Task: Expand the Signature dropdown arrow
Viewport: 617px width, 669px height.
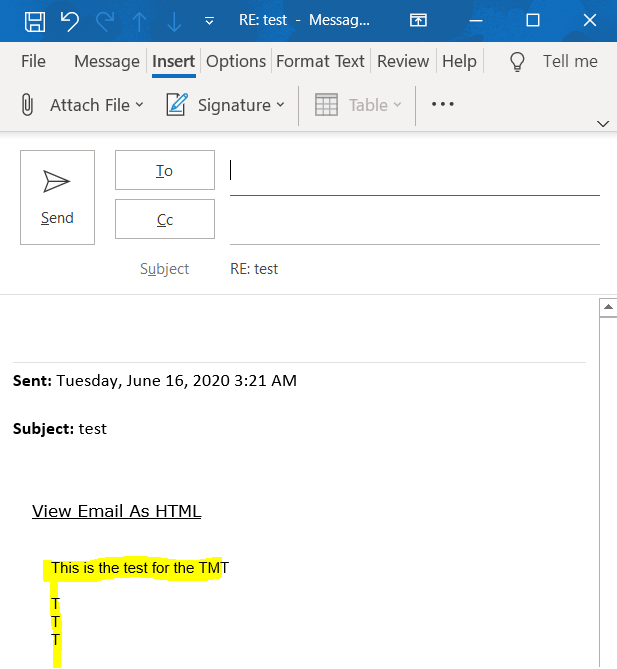Action: tap(281, 105)
